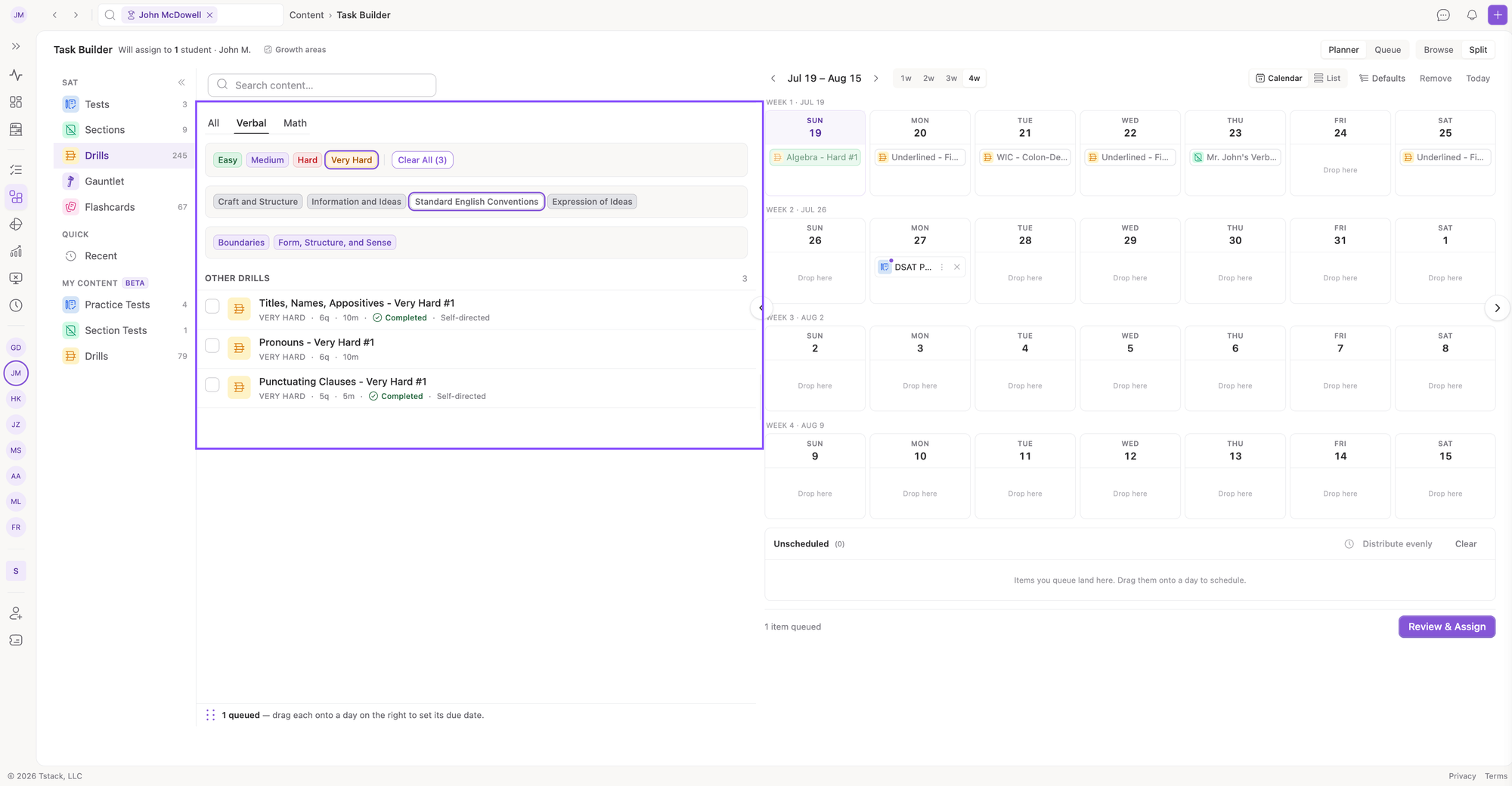Viewport: 1512px width, 786px height.
Task: Switch to the Queue layout
Action: 1387,50
